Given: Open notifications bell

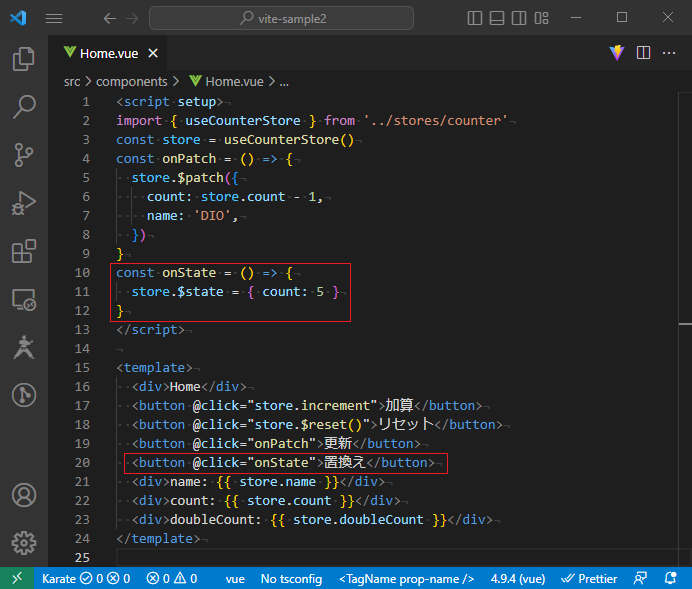Looking at the screenshot, I should click(670, 578).
